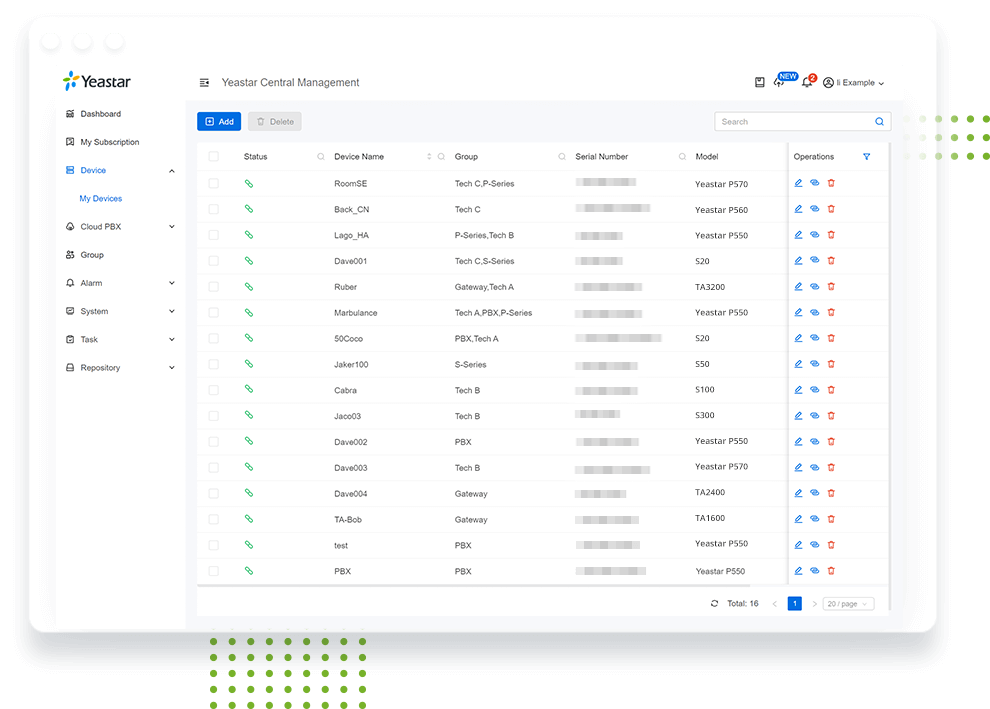Click the trash icon in the test row
The width and height of the screenshot is (990, 709).
click(x=831, y=545)
